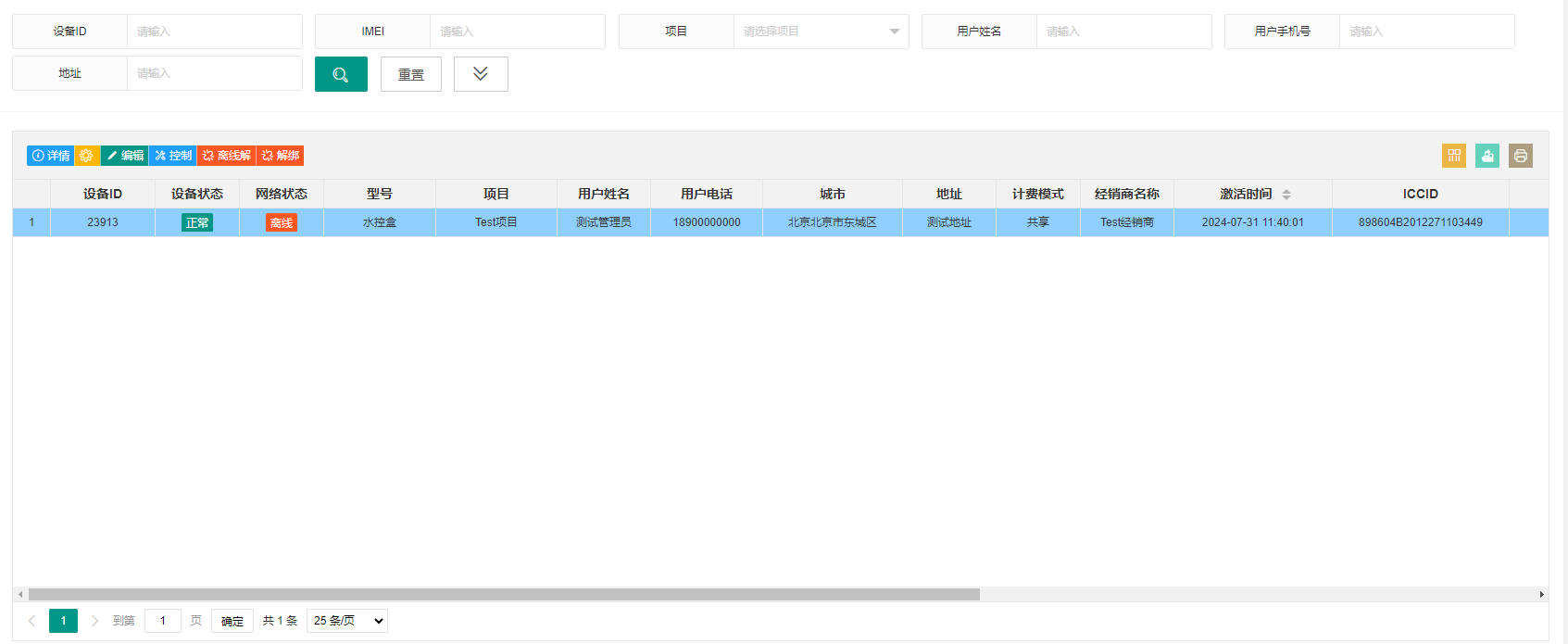Click the 解绑 unbind button
Image resolution: width=1568 pixels, height=644 pixels.
pyautogui.click(x=281, y=156)
